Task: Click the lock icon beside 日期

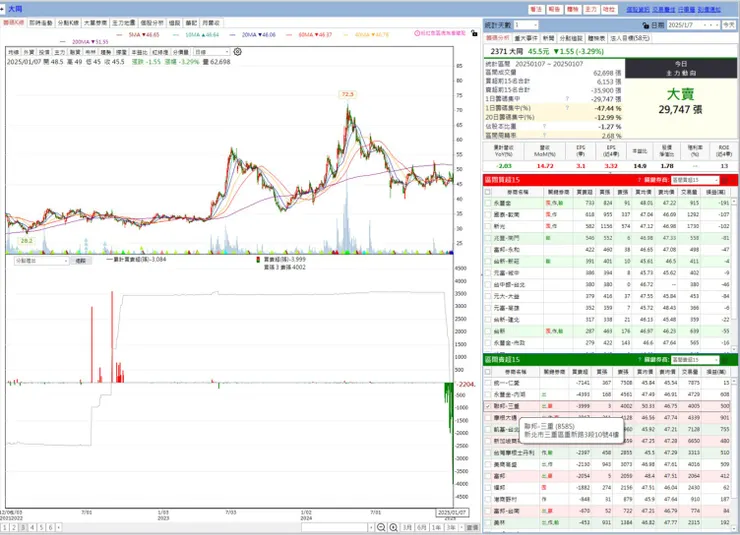Action: pyautogui.click(x=645, y=25)
